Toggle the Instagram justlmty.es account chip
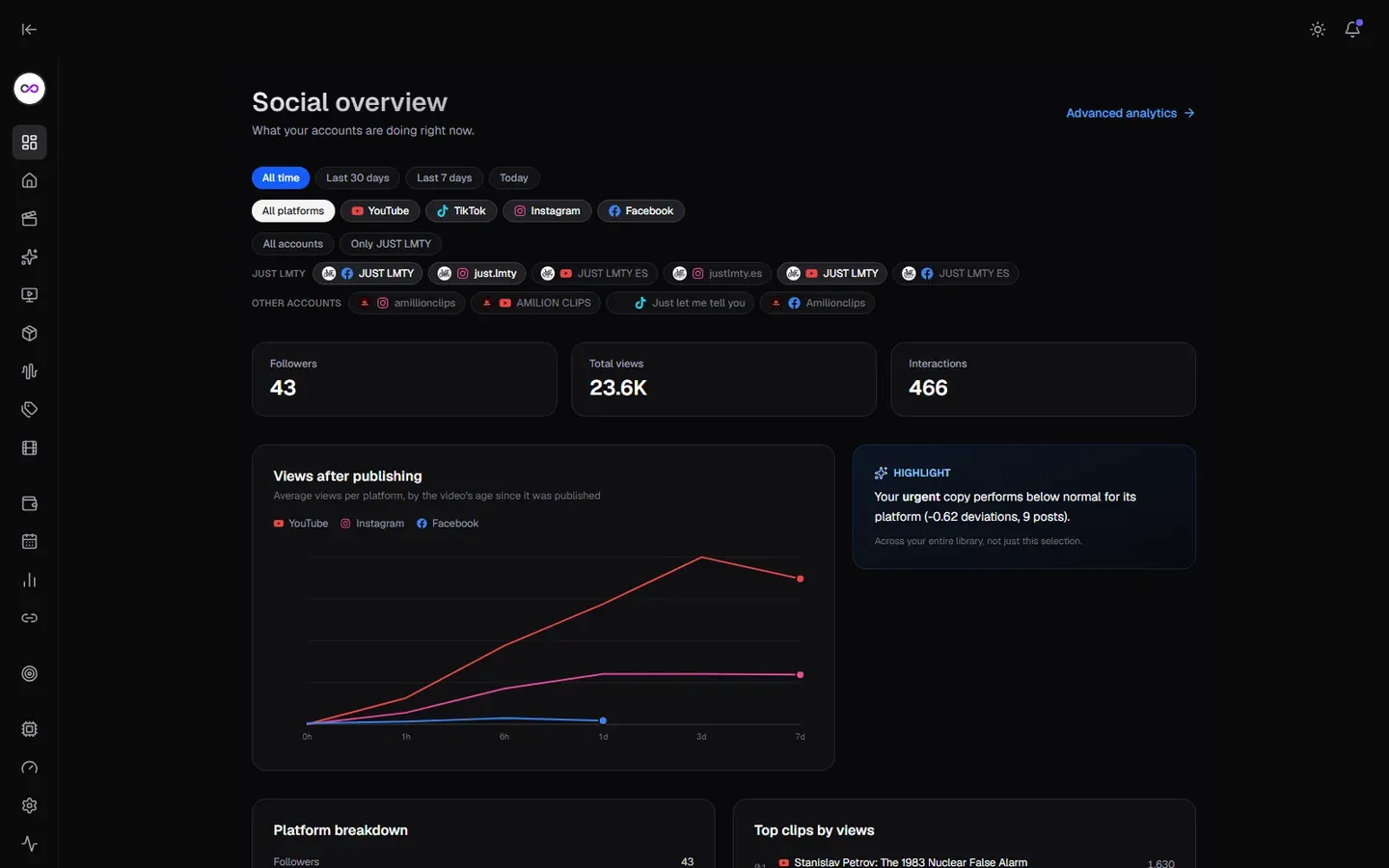The width and height of the screenshot is (1389, 868). coord(717,274)
